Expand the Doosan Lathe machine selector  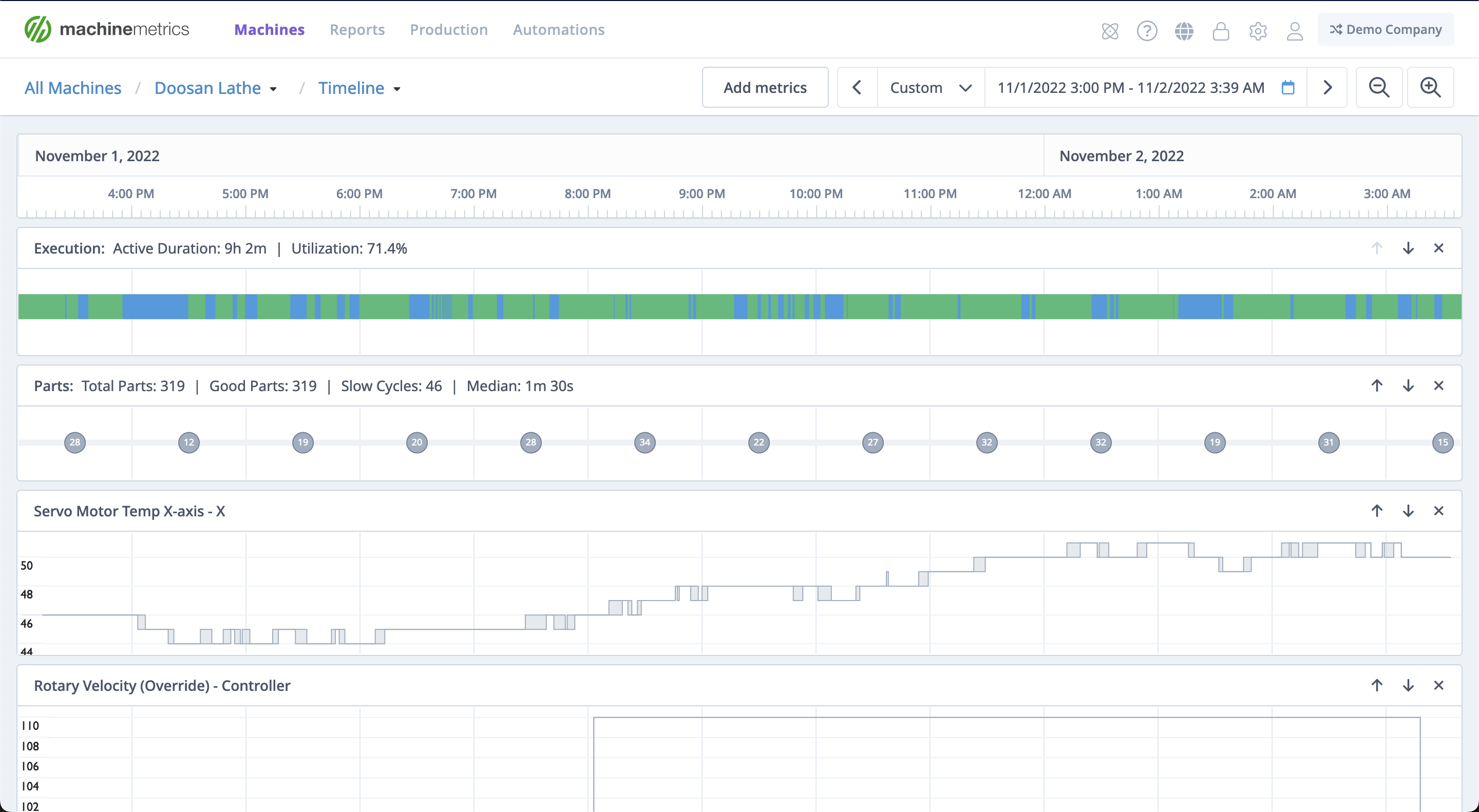[215, 88]
